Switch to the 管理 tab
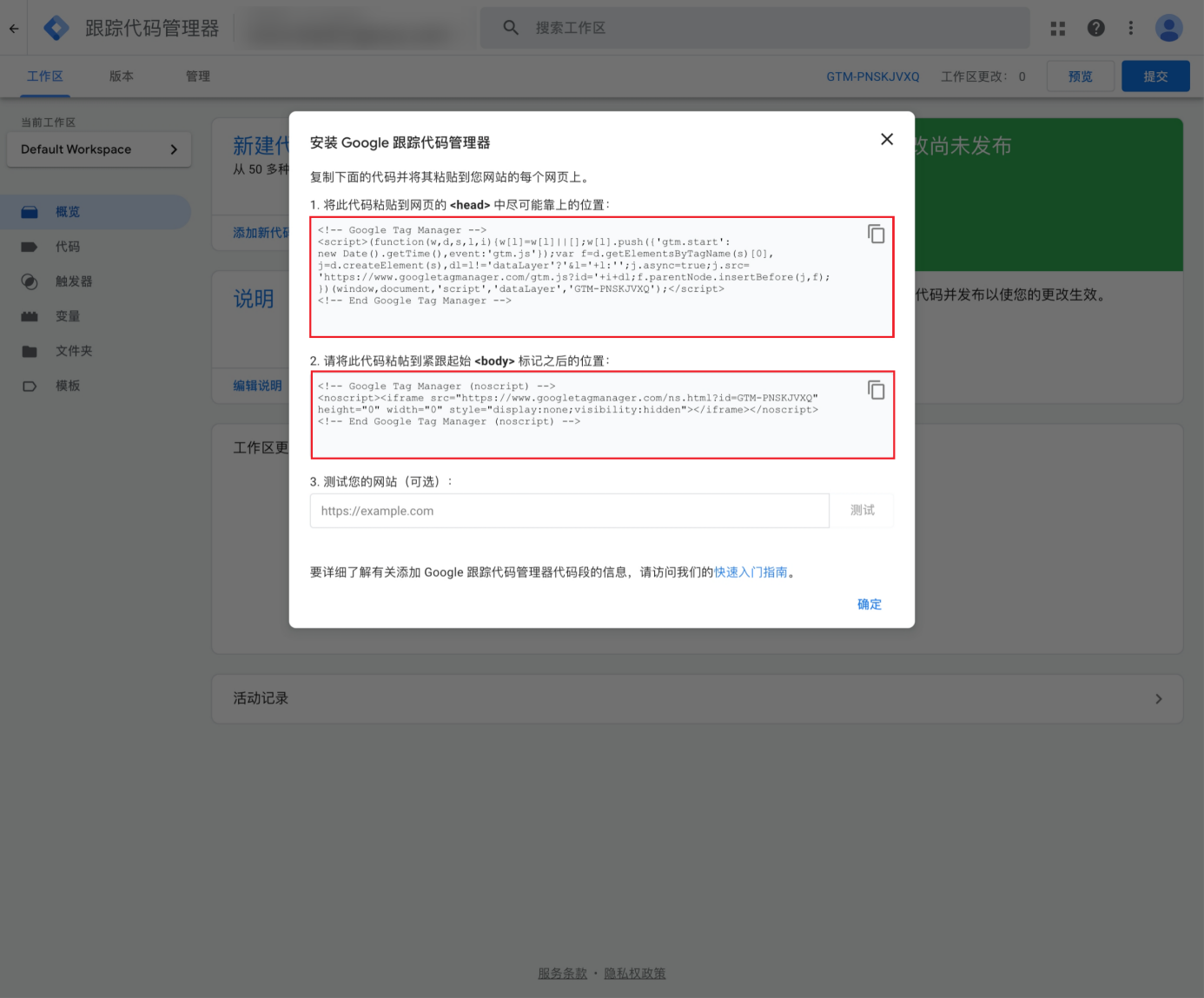The image size is (1204, 998). point(198,76)
